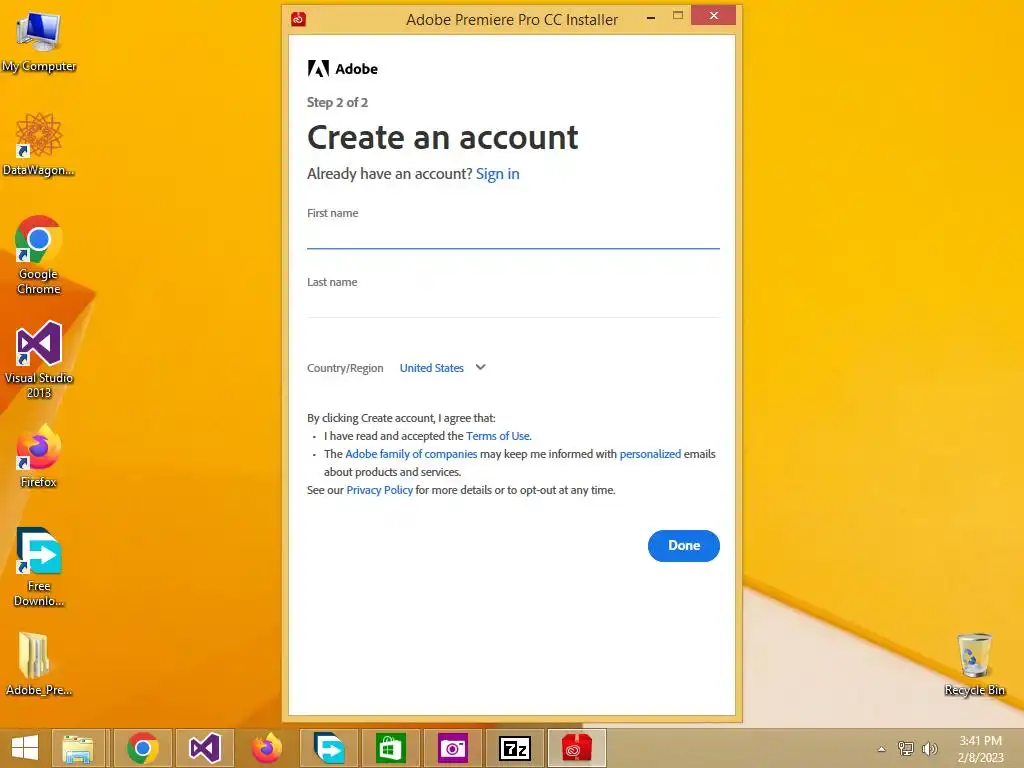Launch Firefox from the desktop icon
The width and height of the screenshot is (1024, 768).
coord(39,456)
